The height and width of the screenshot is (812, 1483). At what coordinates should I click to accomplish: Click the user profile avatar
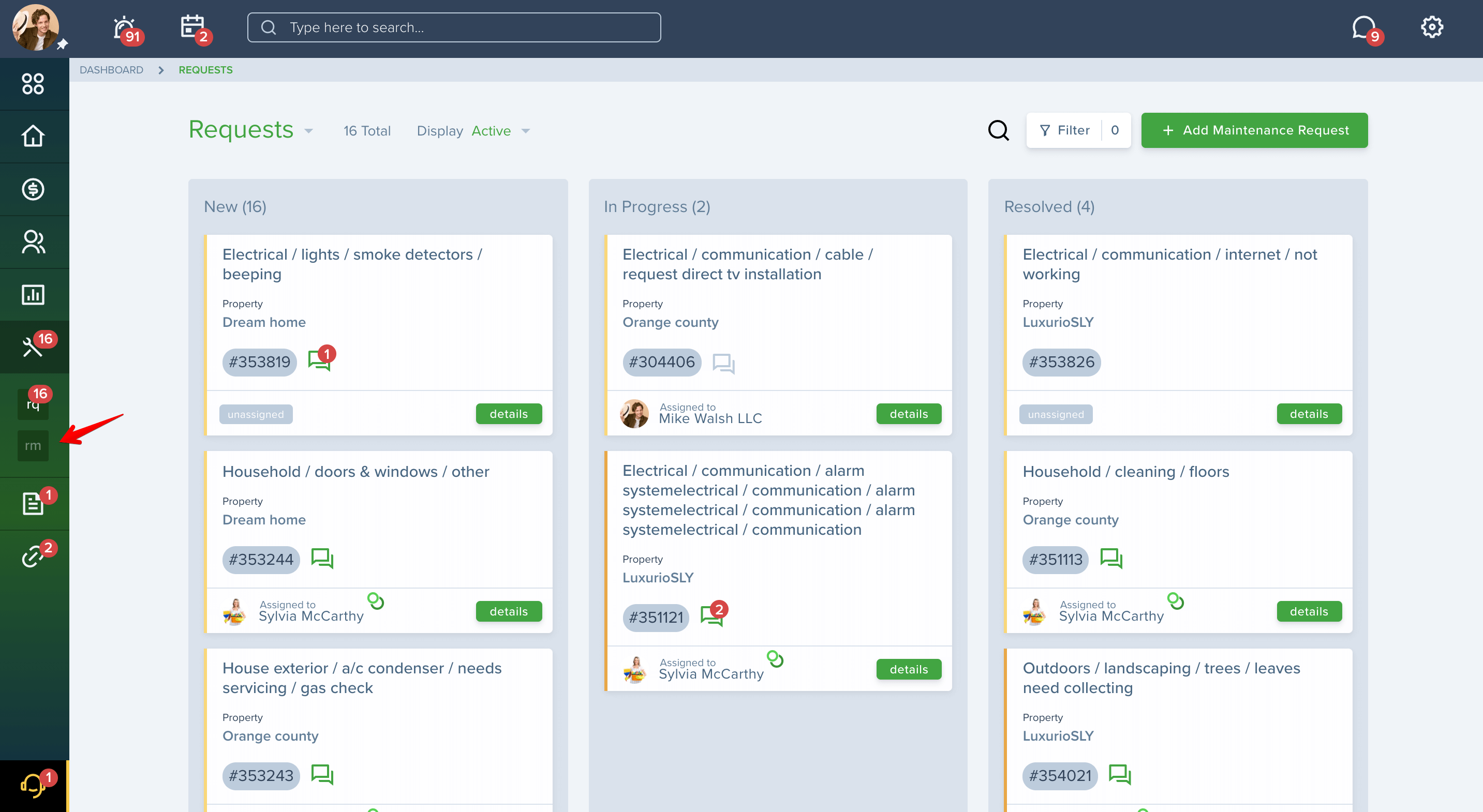click(x=36, y=27)
